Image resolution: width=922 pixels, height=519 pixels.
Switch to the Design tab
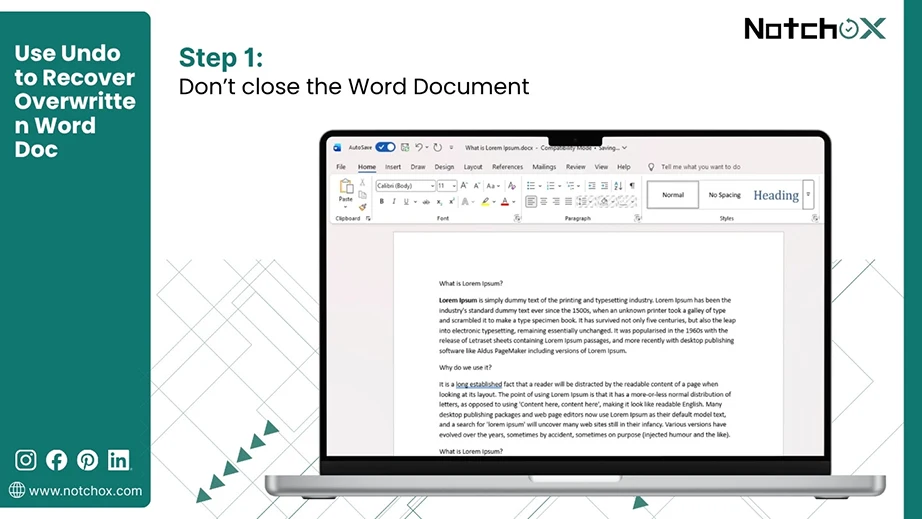pos(445,167)
